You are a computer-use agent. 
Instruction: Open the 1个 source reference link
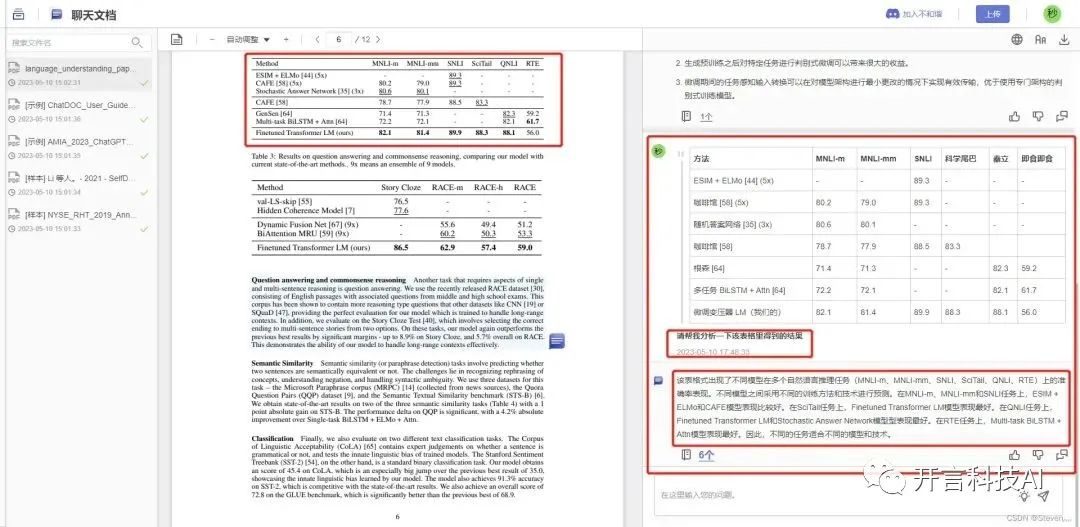click(706, 117)
